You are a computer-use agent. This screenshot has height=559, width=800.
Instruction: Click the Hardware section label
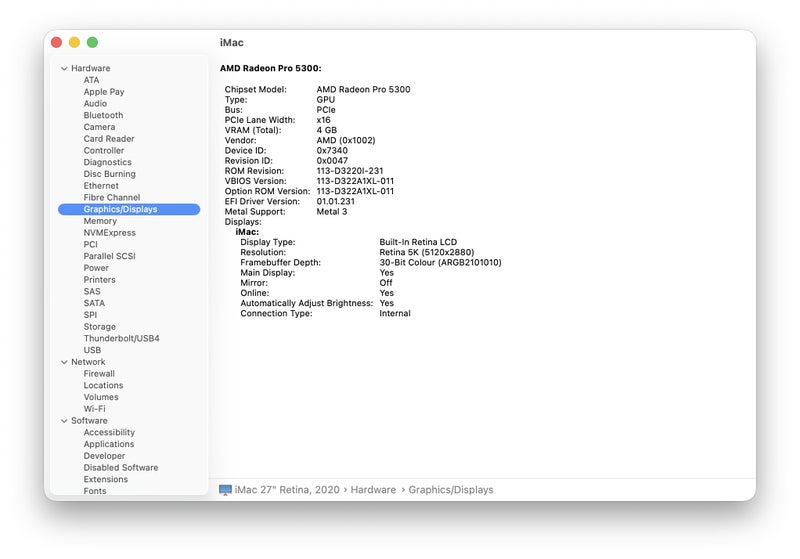pos(90,68)
